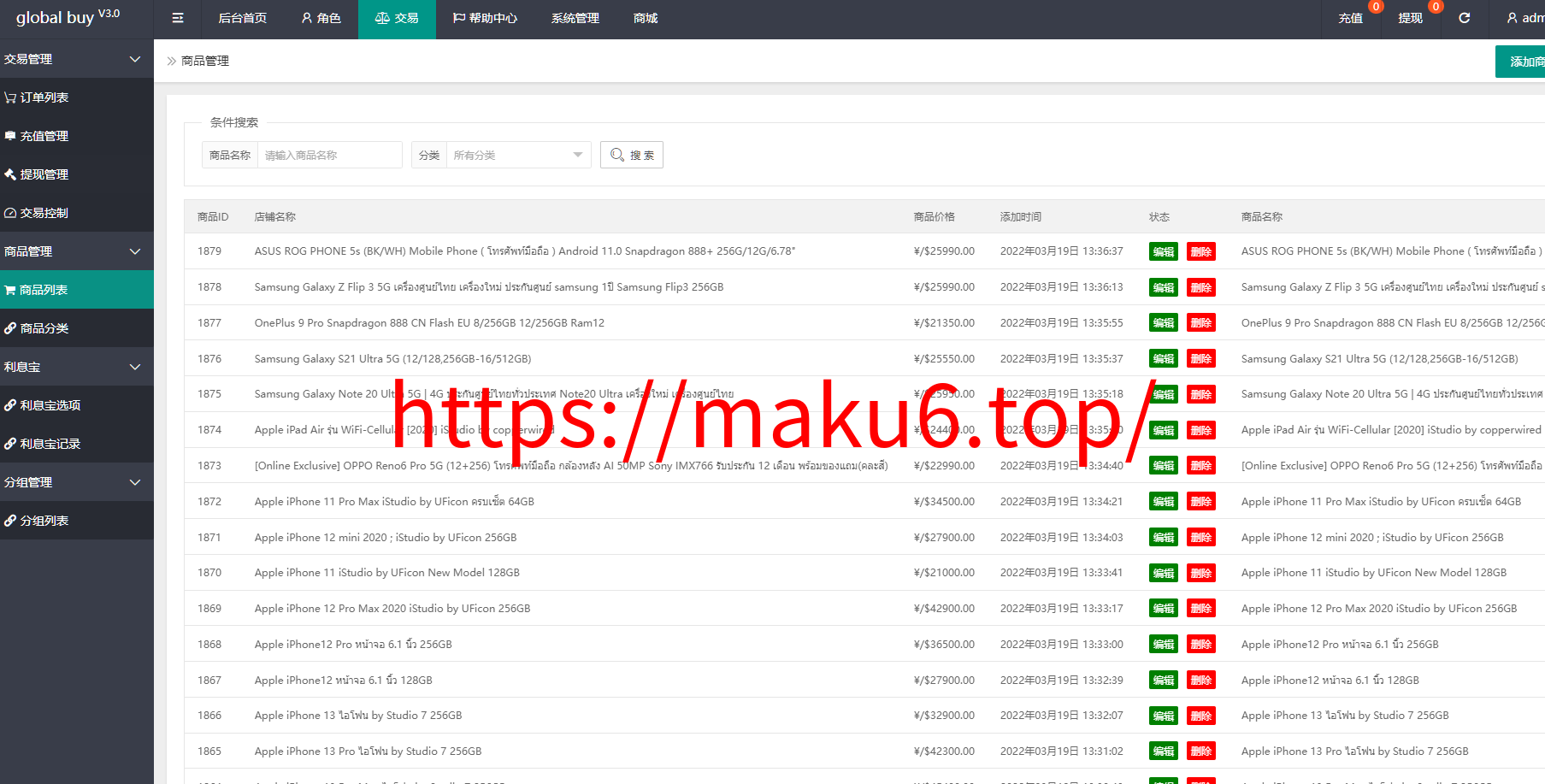This screenshot has width=1545, height=784.
Task: Click the price ¥/$32900.00 for product 1866
Action: [x=944, y=716]
